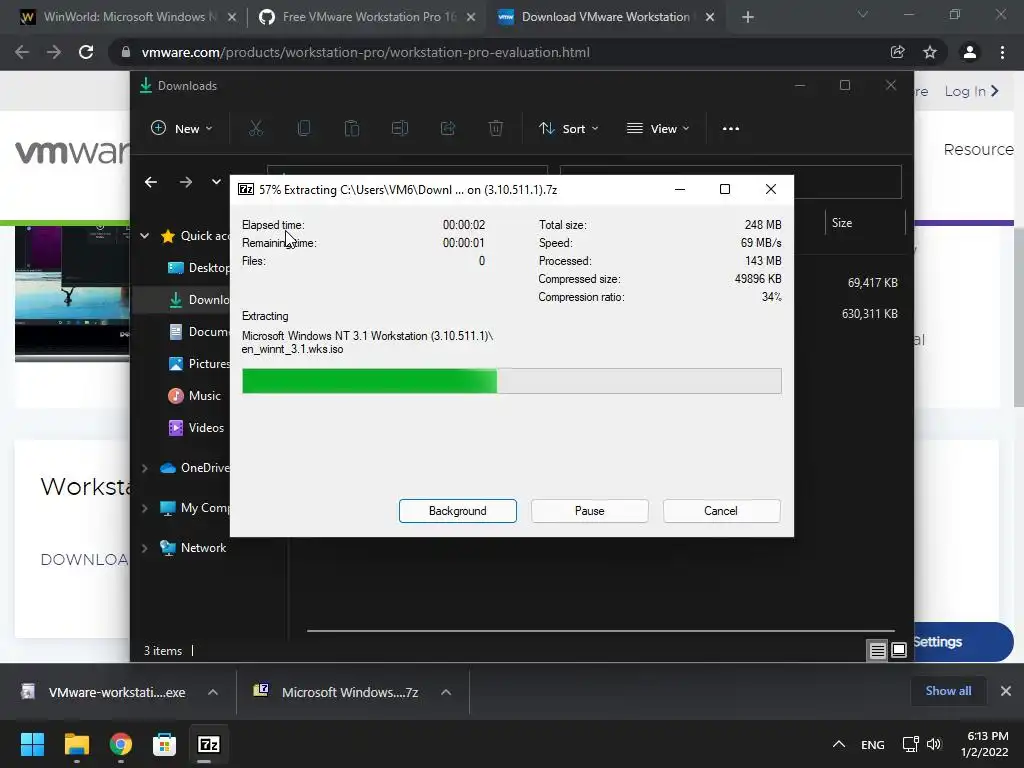Select Desktop in Explorer sidebar
The height and width of the screenshot is (768, 1024).
pyautogui.click(x=199, y=268)
